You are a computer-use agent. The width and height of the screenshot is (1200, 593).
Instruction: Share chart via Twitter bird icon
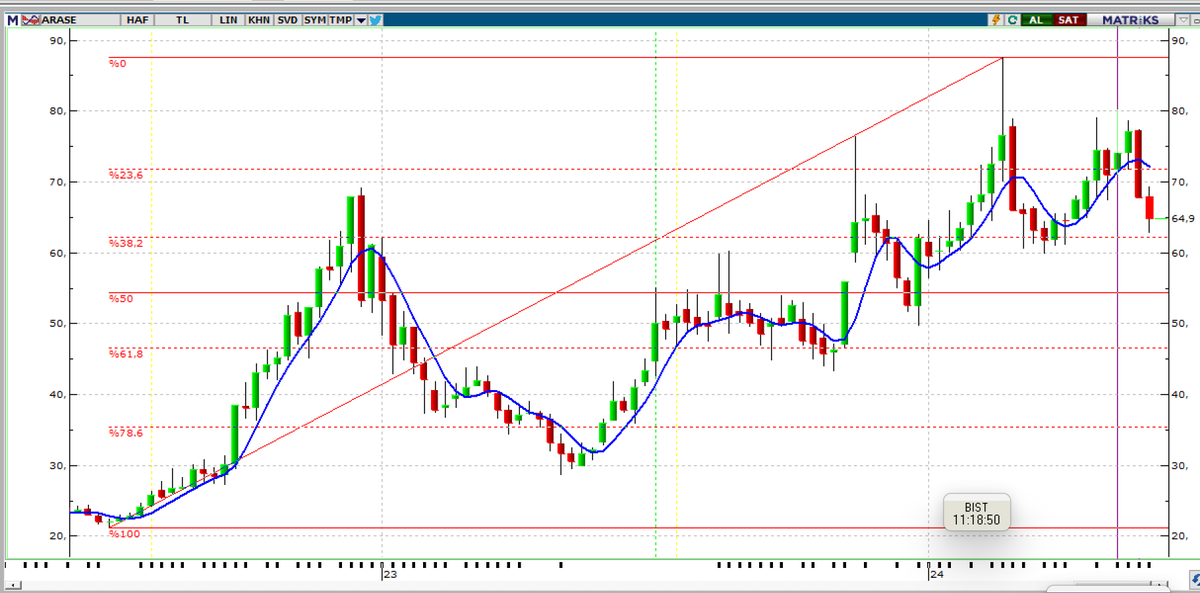coord(375,20)
